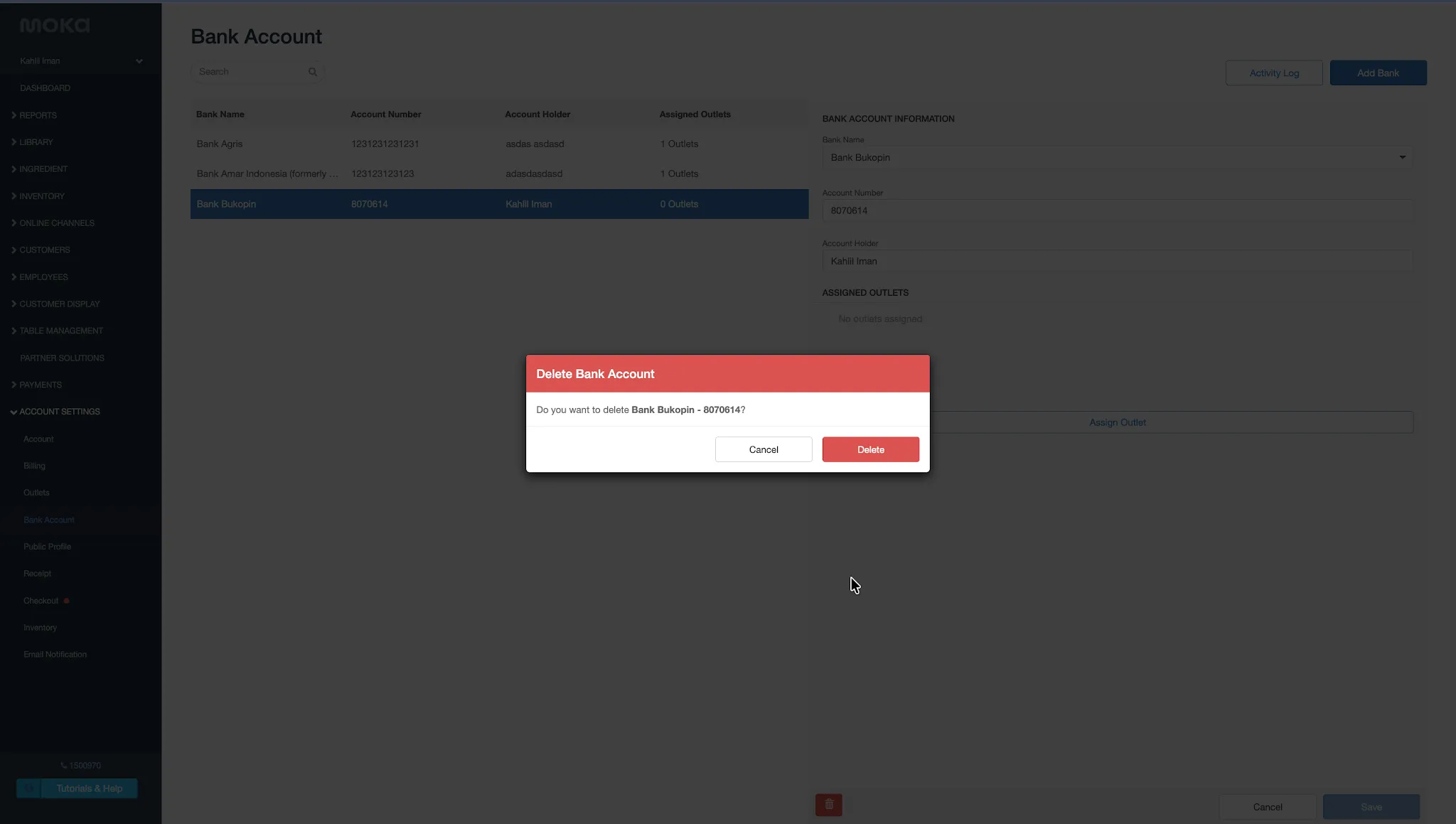Open the Billing settings page
Screen dimensions: 1456x824
point(34,466)
